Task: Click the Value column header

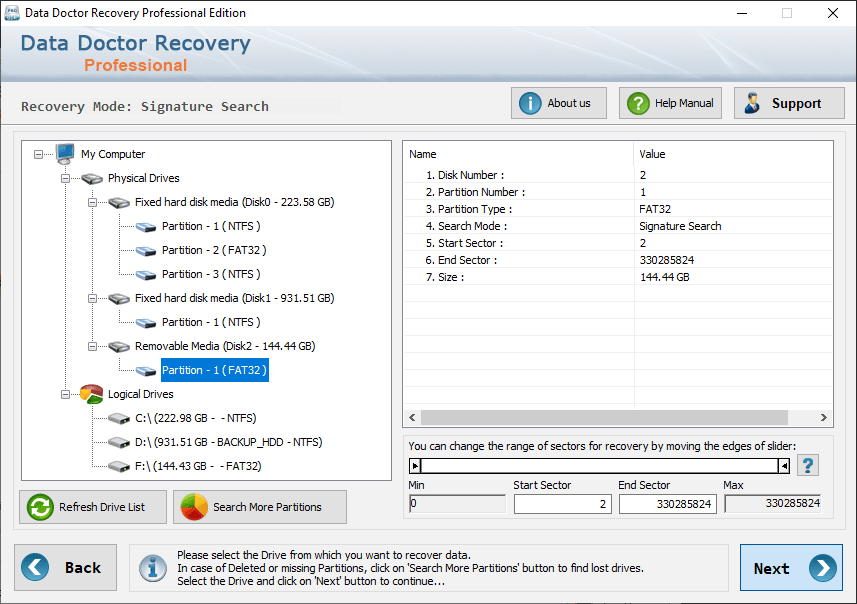Action: point(733,154)
